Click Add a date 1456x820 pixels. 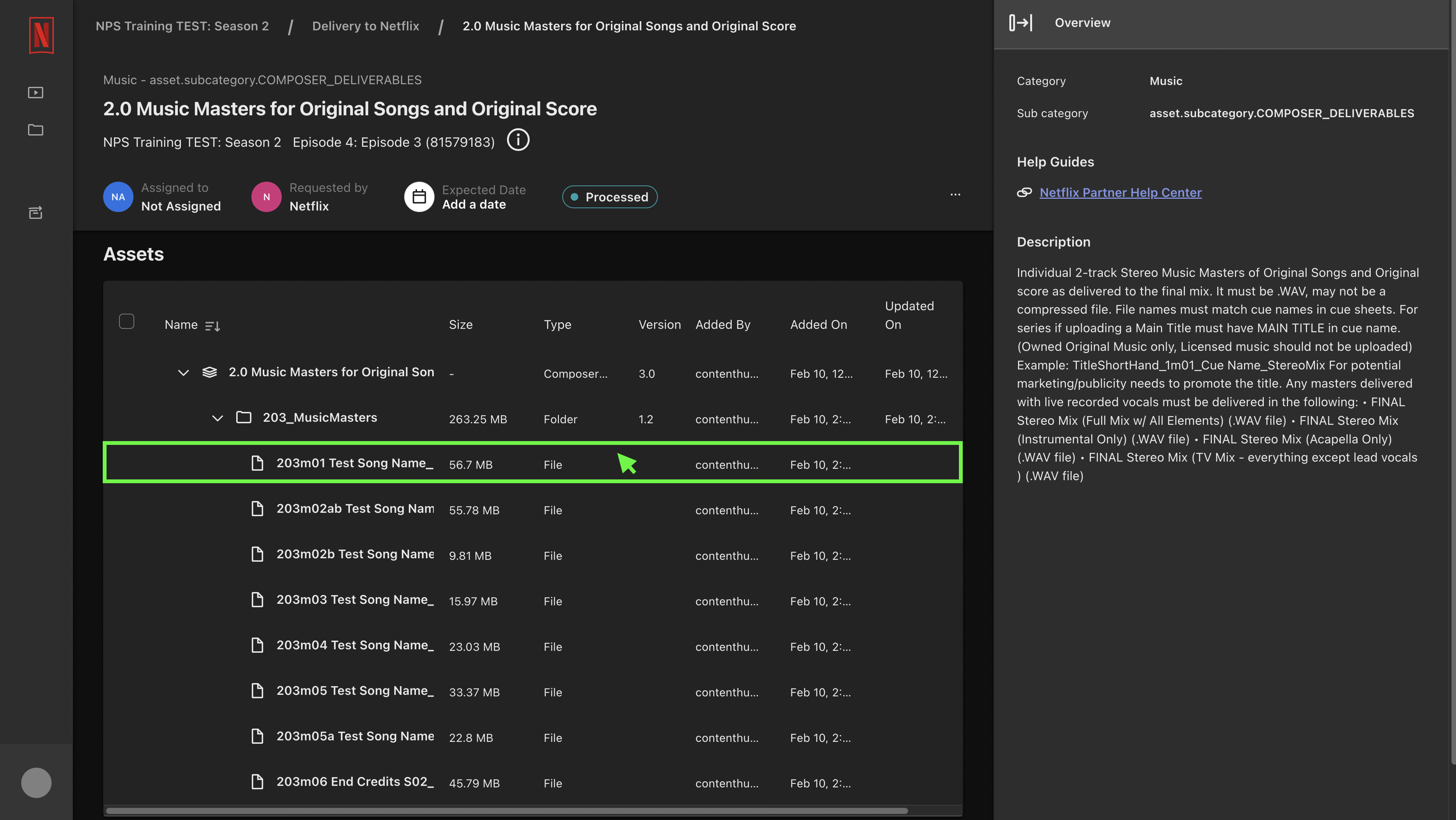point(474,205)
